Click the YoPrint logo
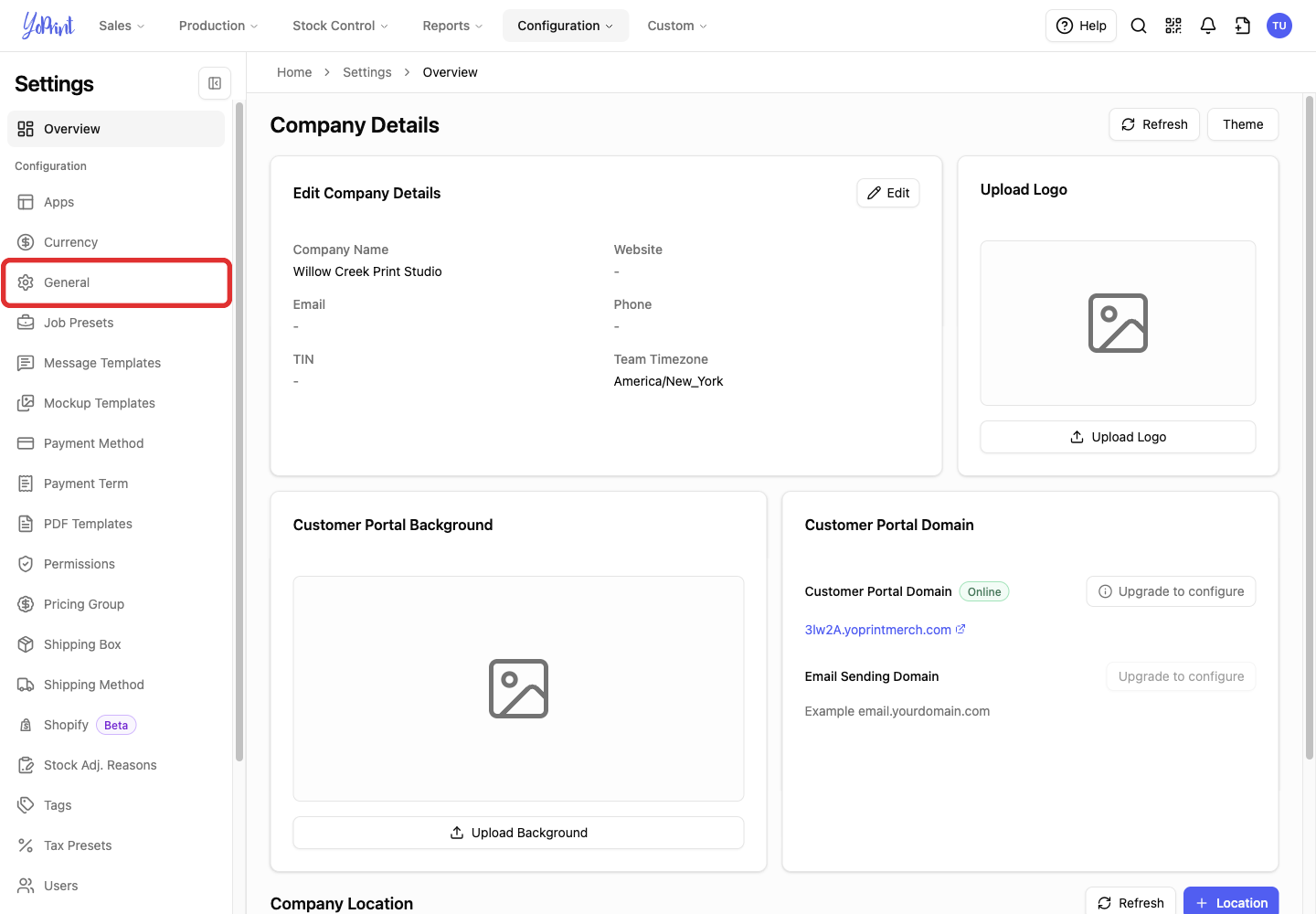The width and height of the screenshot is (1316, 914). 48,26
